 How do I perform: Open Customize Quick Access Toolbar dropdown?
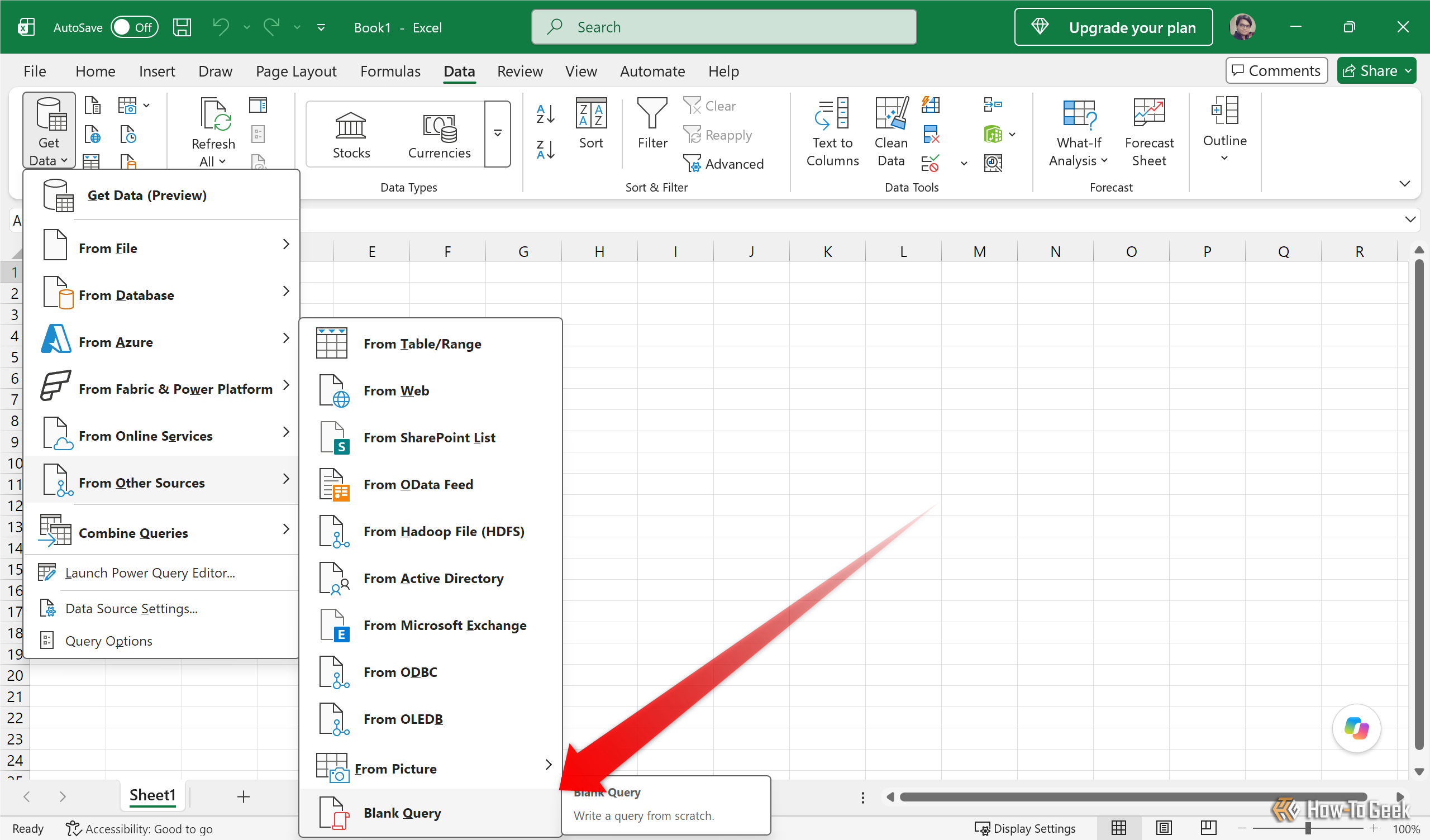click(x=321, y=27)
